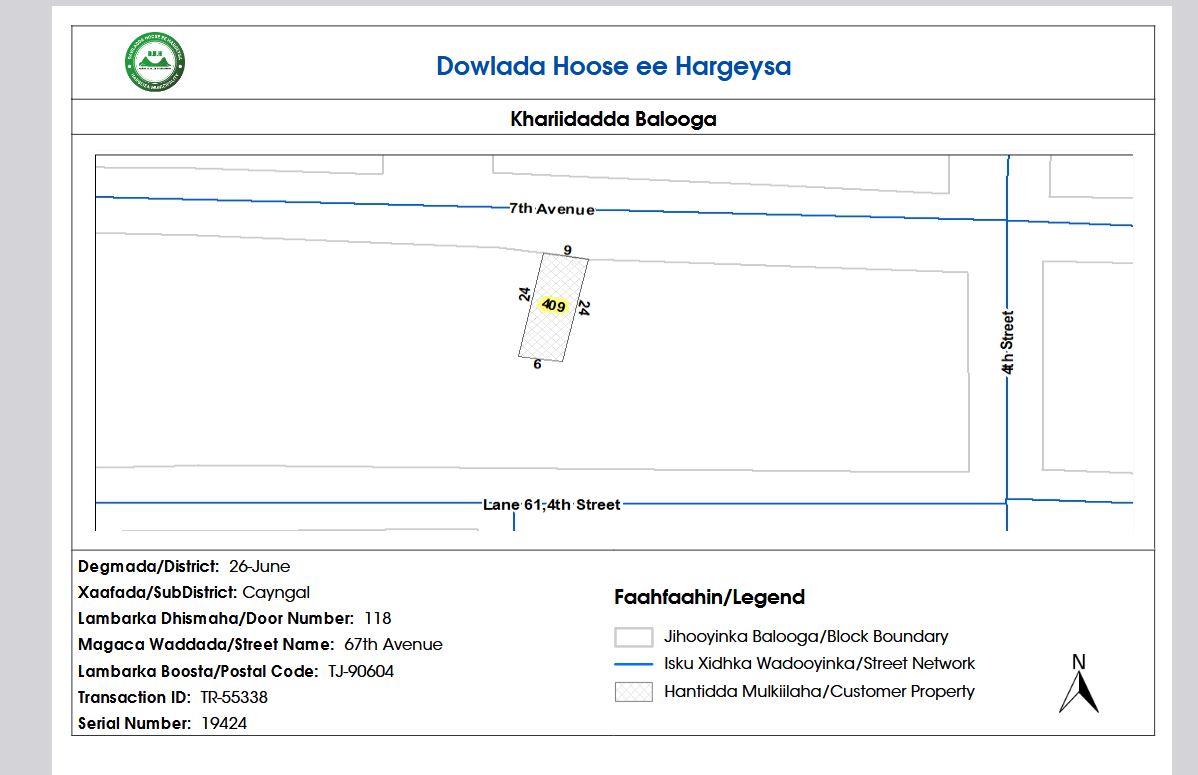This screenshot has height=775, width=1198.
Task: Click the highlighted parcel number 409
Action: pos(553,305)
